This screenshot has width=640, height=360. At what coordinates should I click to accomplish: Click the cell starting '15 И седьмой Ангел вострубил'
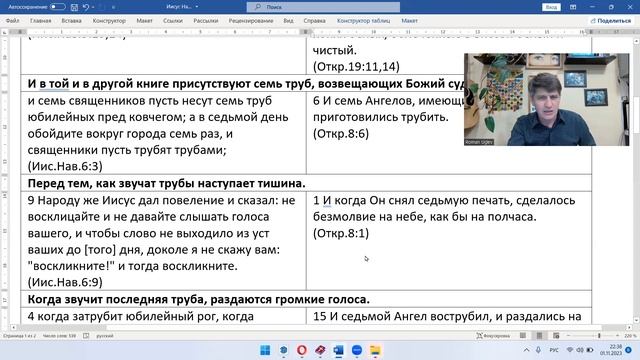(449, 316)
